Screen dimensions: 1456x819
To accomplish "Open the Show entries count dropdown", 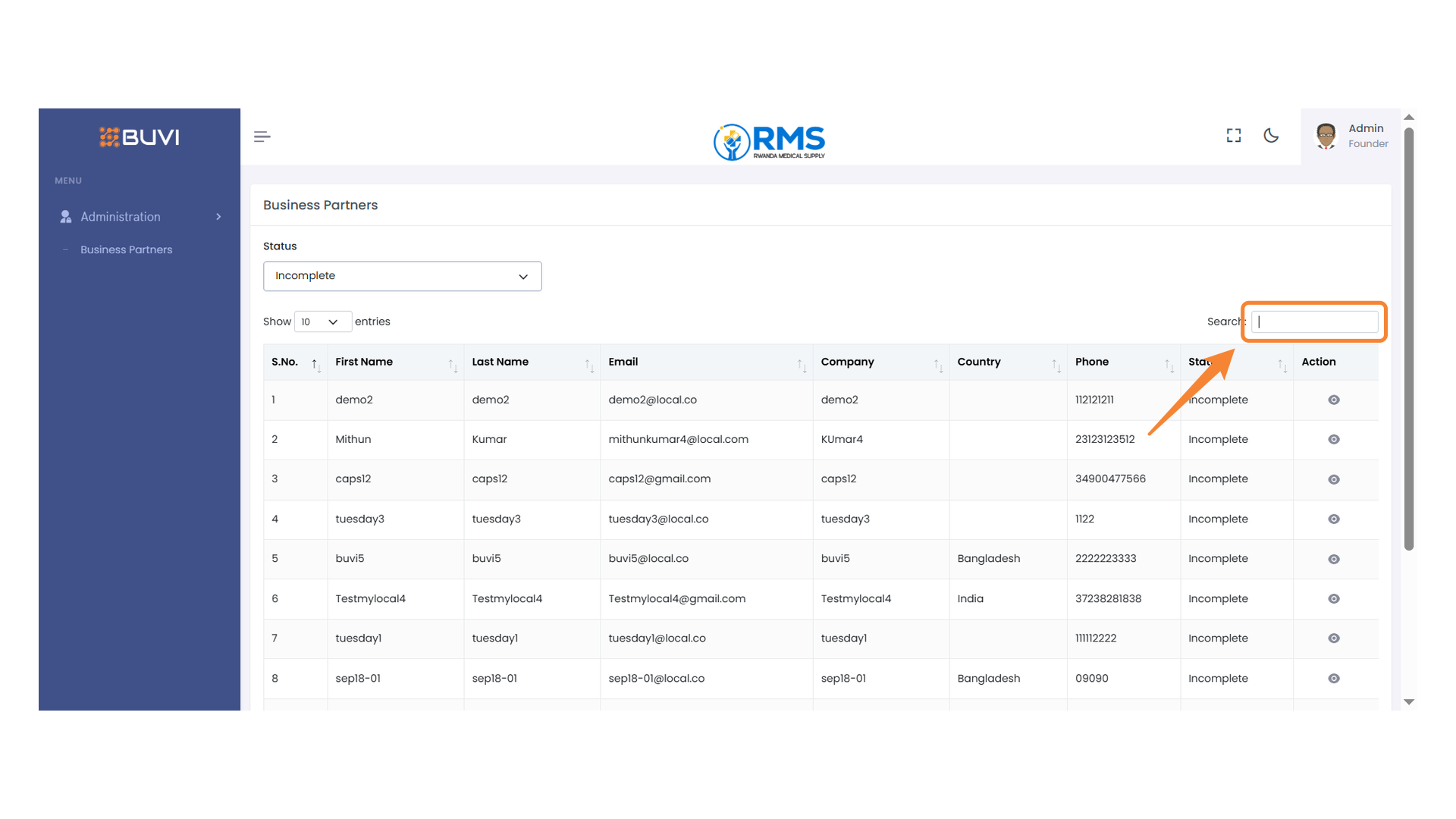I will [x=322, y=322].
